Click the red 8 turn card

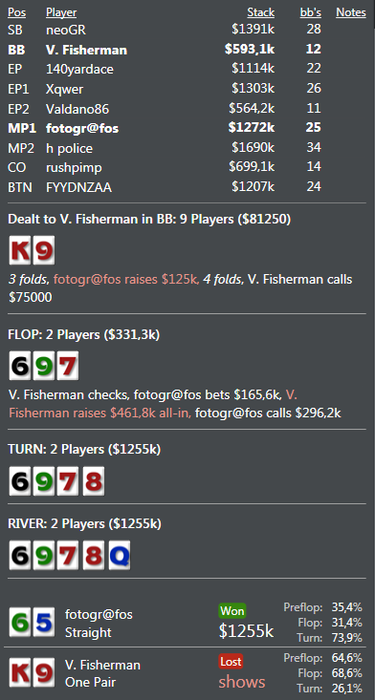coord(93,481)
